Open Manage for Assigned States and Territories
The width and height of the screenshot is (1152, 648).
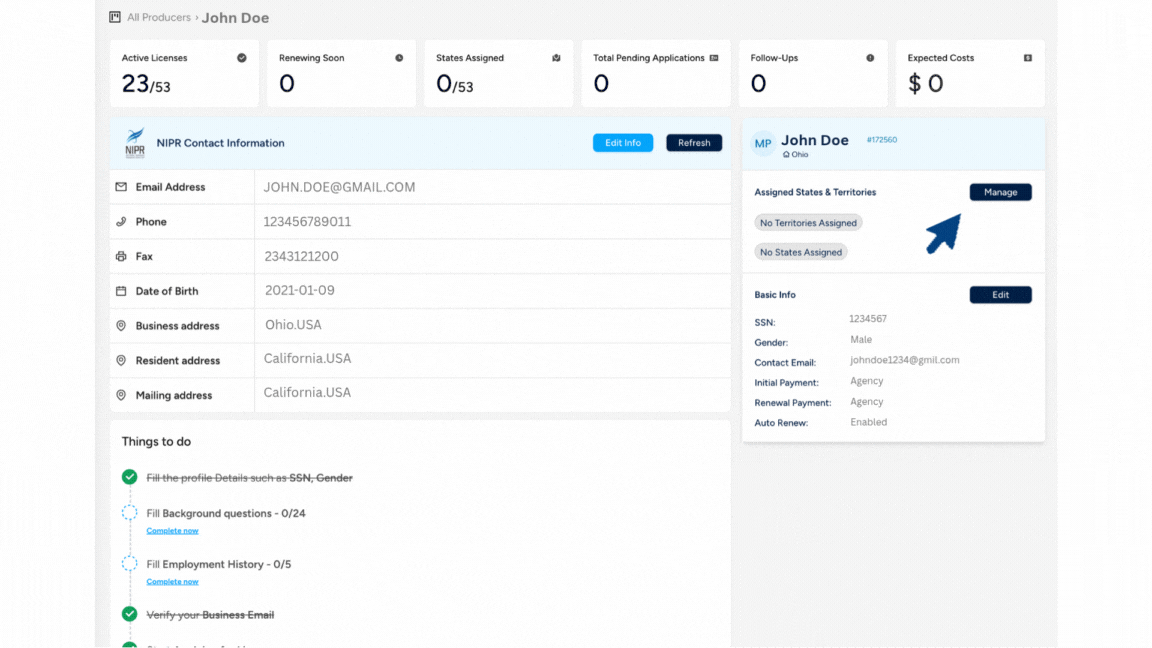1000,192
